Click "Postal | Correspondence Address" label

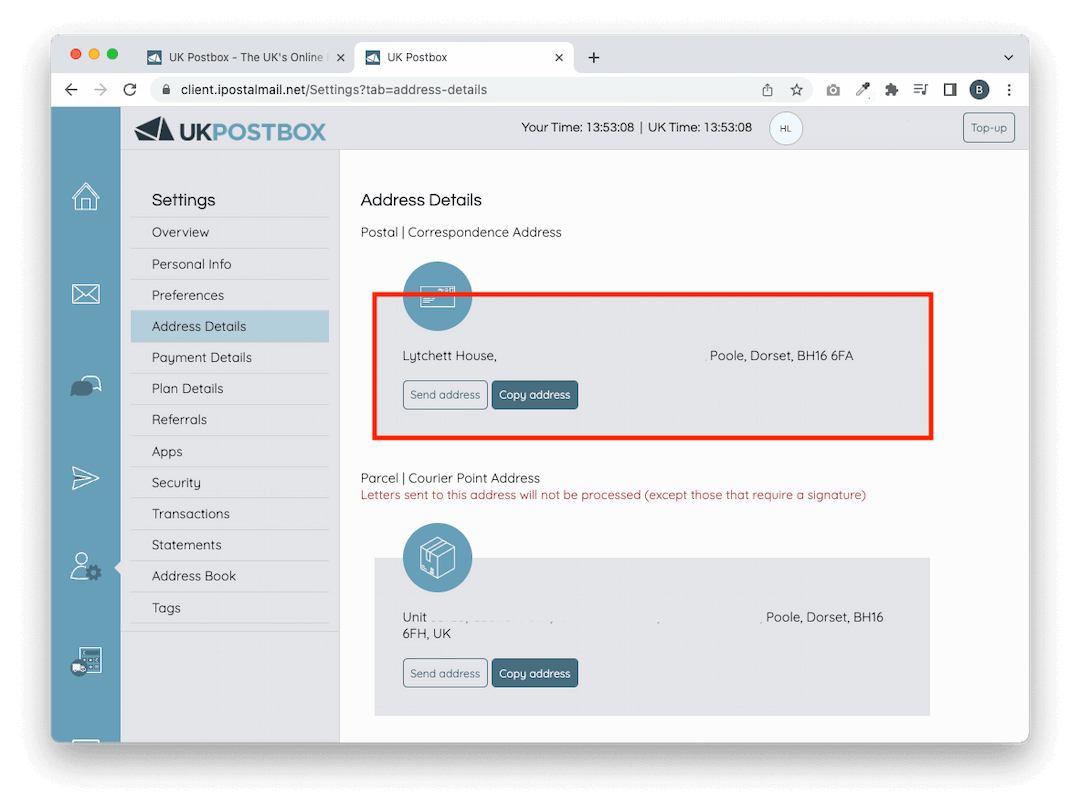tap(461, 232)
